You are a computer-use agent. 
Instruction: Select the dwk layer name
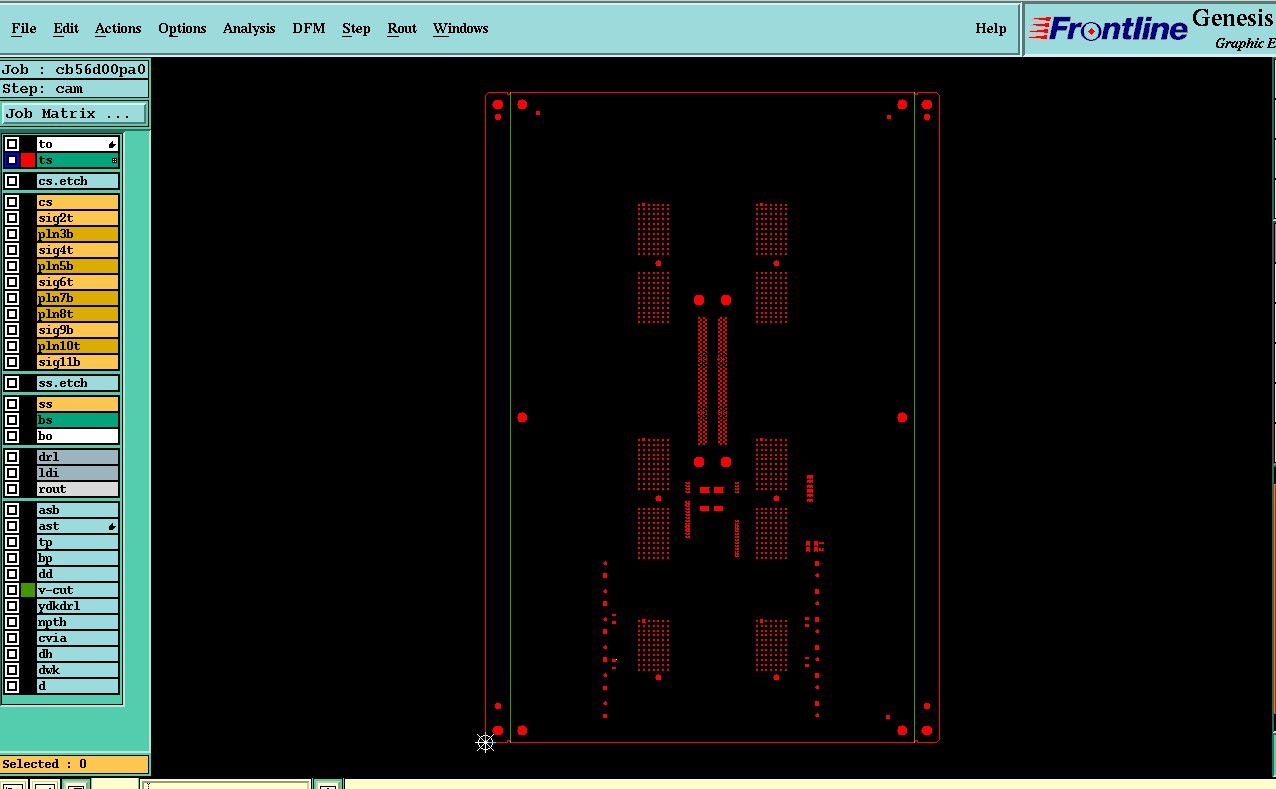(78, 670)
